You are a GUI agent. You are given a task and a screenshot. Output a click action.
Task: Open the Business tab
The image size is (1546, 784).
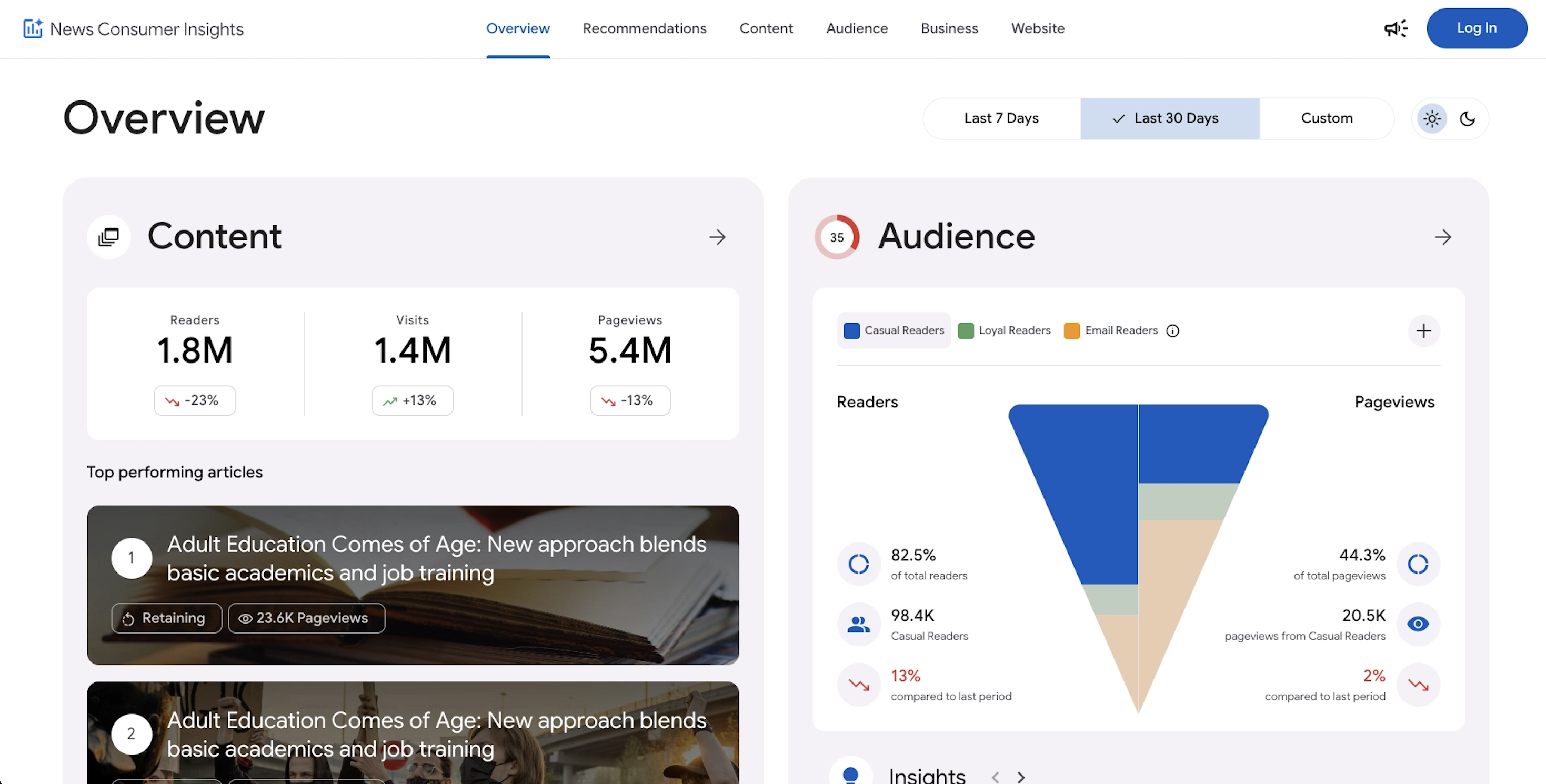pos(949,28)
